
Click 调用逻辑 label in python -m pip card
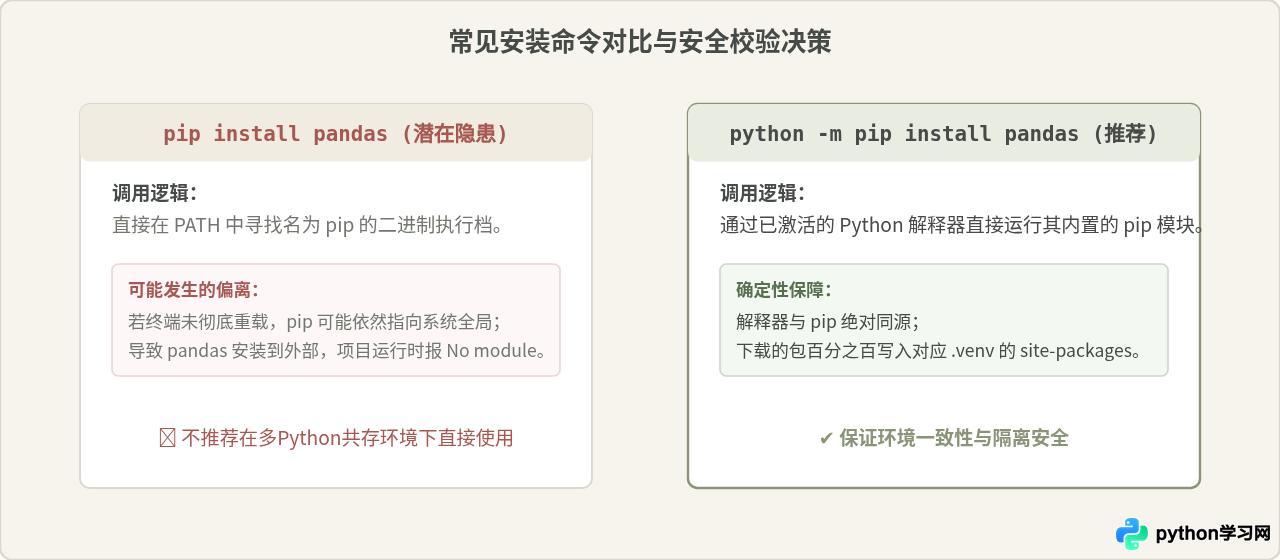[763, 194]
